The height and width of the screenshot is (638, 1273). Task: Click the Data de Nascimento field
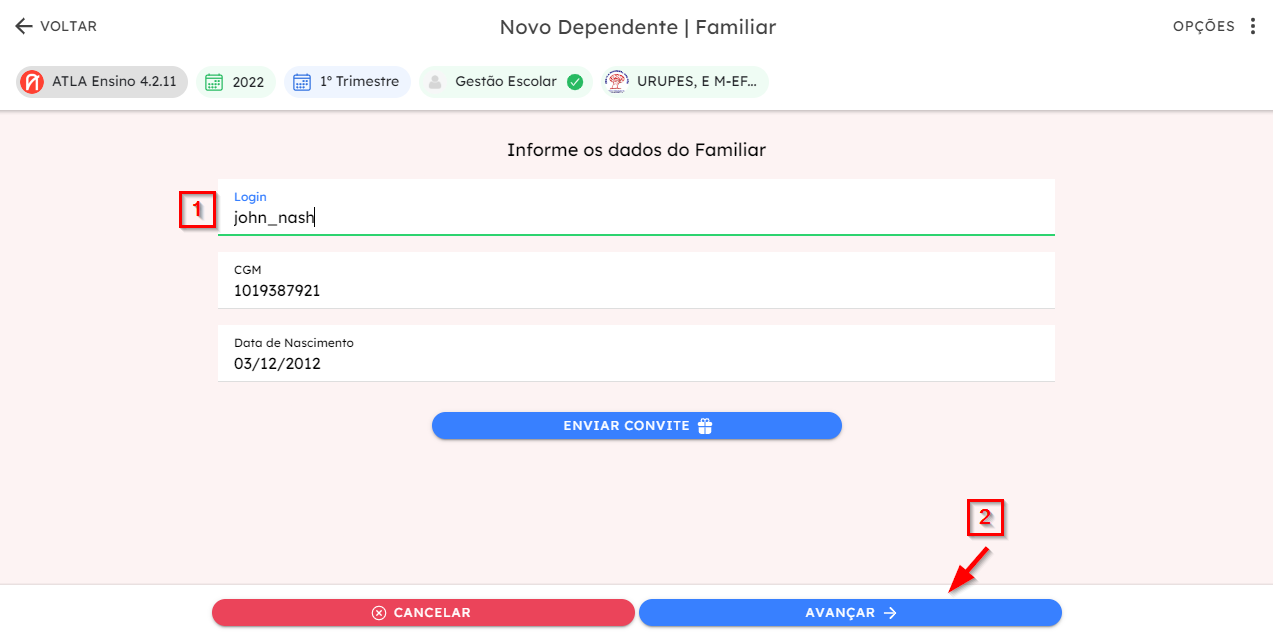point(636,353)
